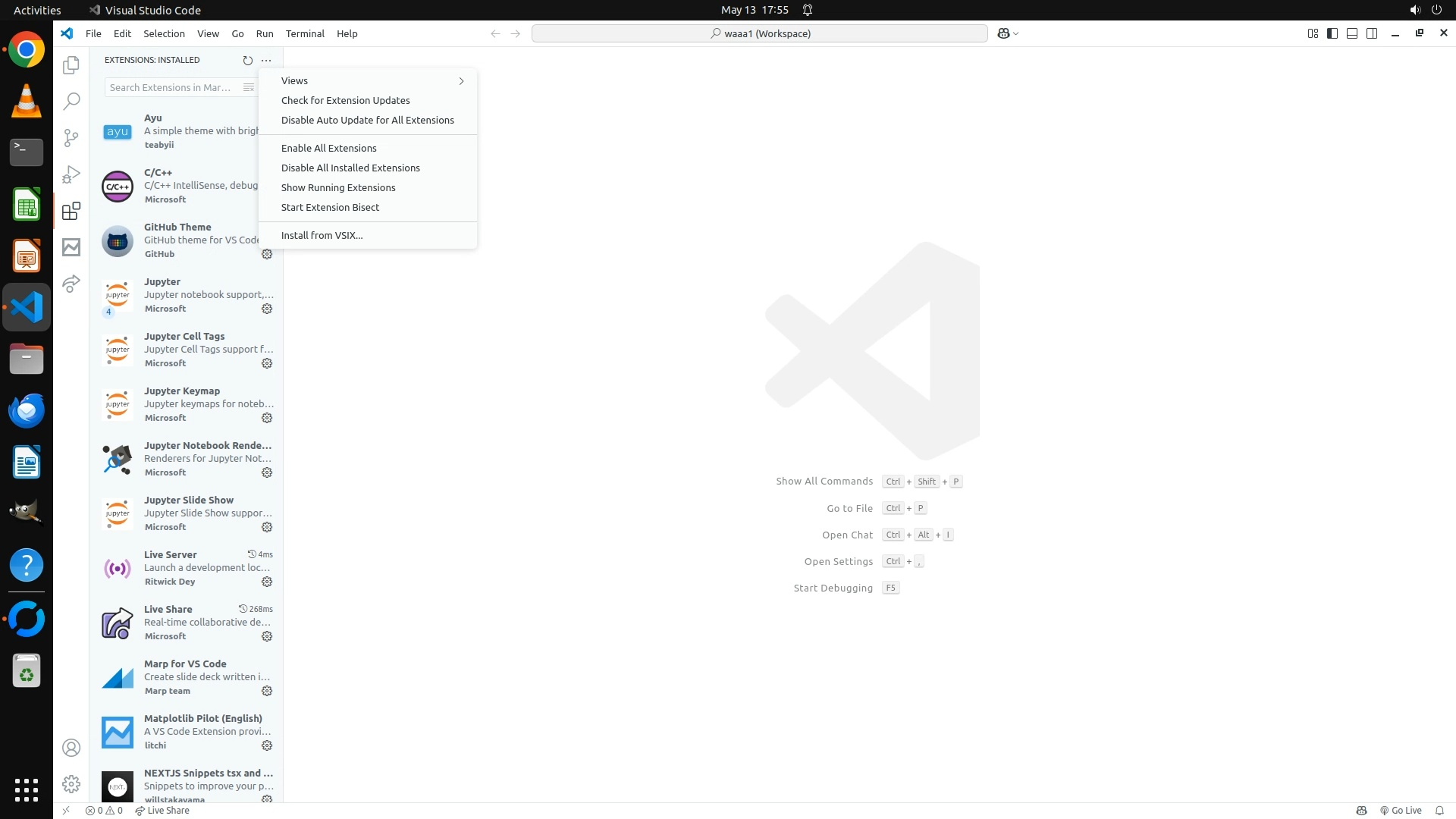Click Live Share in status bar
This screenshot has width=1456, height=819.
[162, 810]
